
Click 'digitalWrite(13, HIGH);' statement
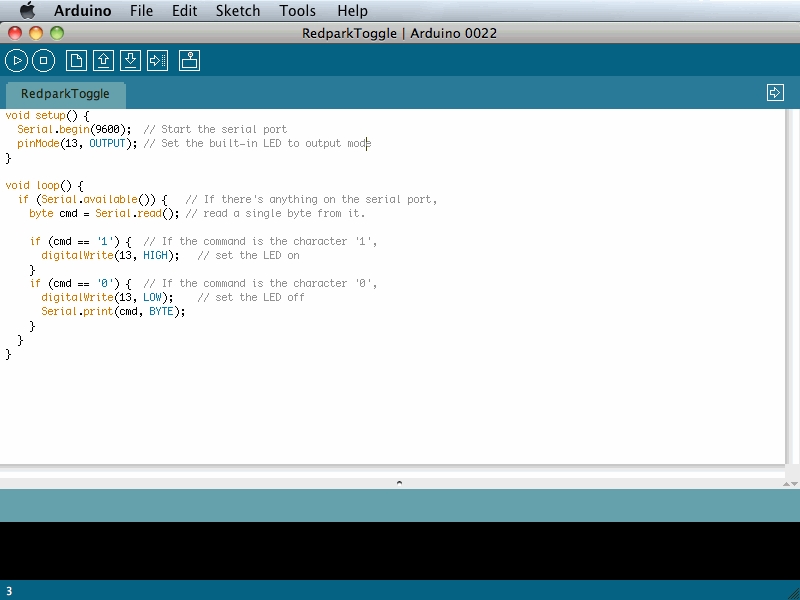[x=110, y=256]
